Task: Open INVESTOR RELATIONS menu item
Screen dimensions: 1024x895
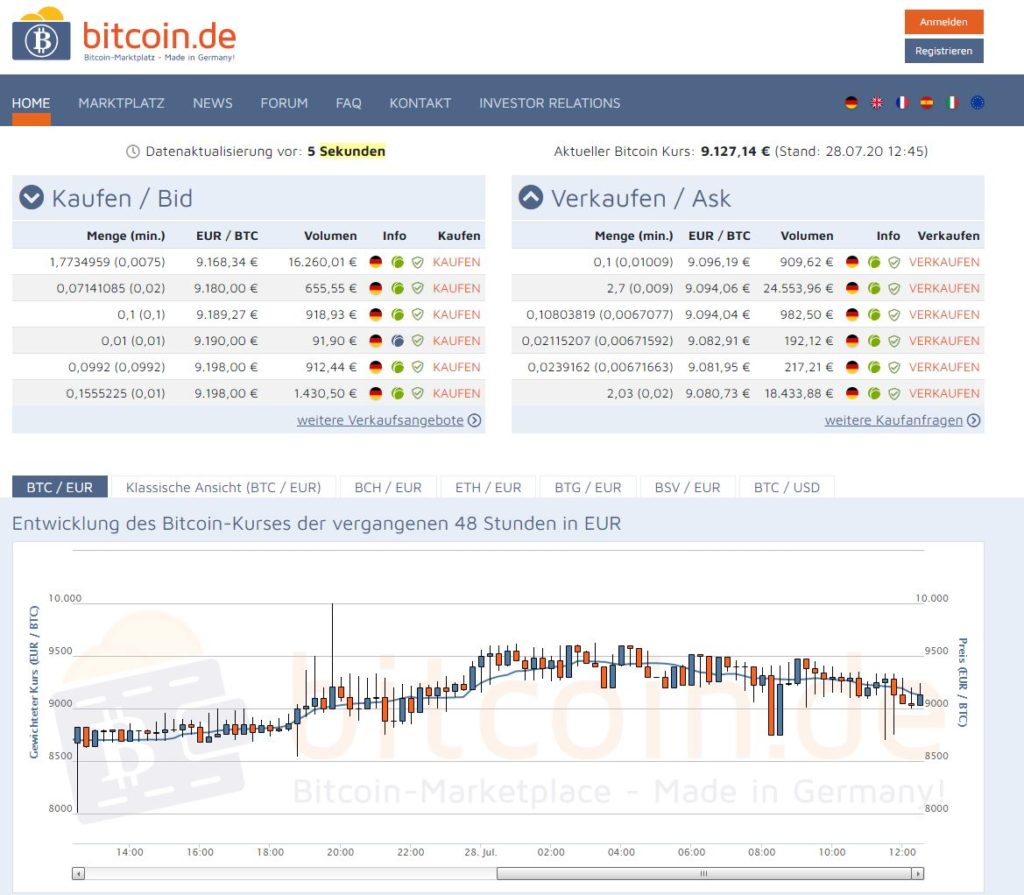Action: (x=550, y=103)
